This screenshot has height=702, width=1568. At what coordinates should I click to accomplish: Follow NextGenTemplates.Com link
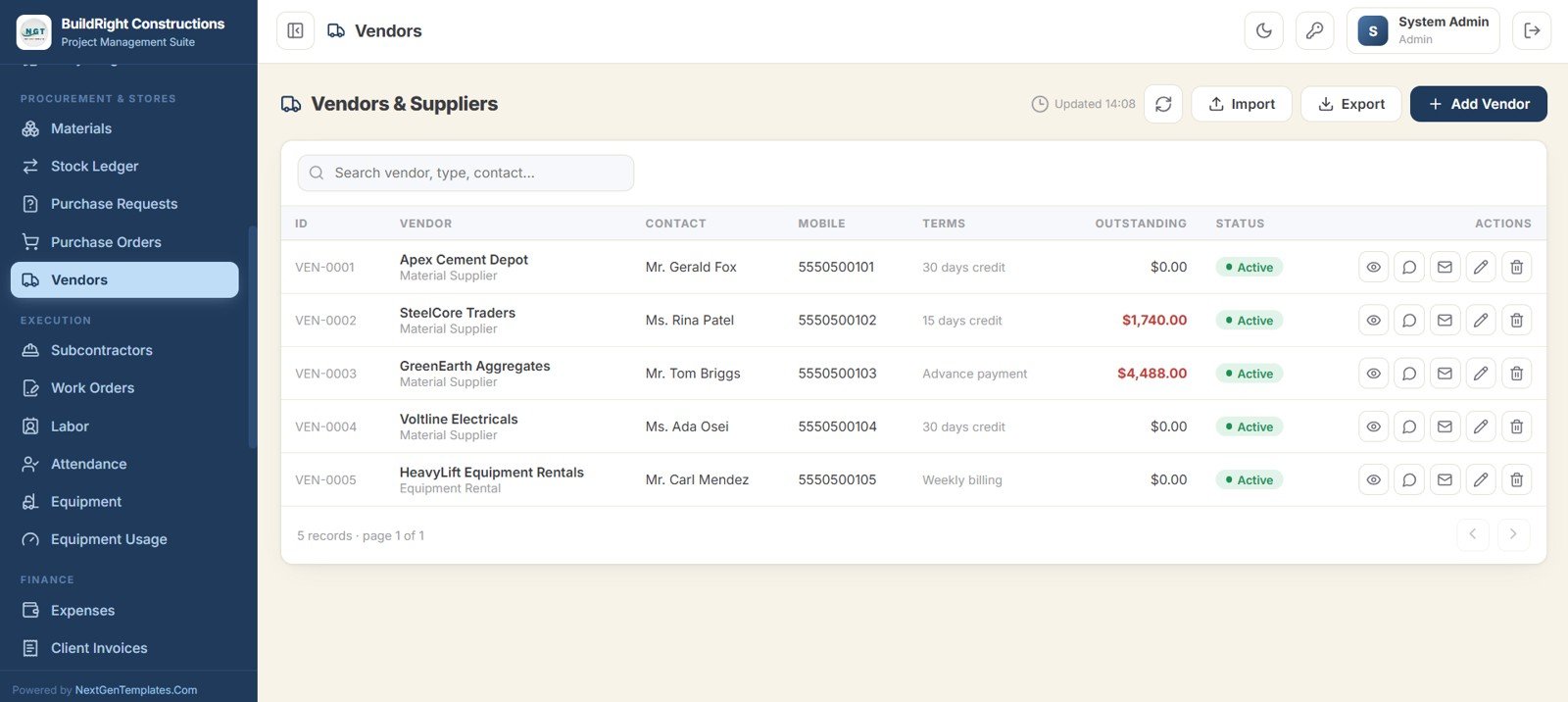point(136,690)
